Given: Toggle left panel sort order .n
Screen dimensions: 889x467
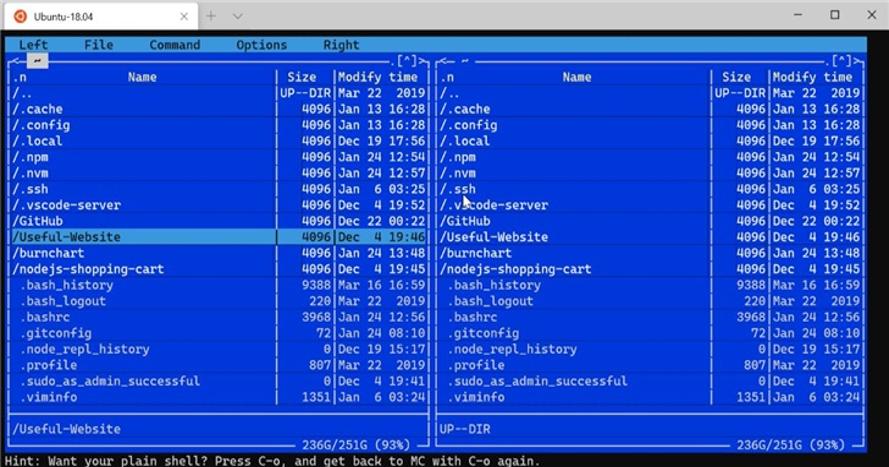Looking at the screenshot, I should pos(20,77).
